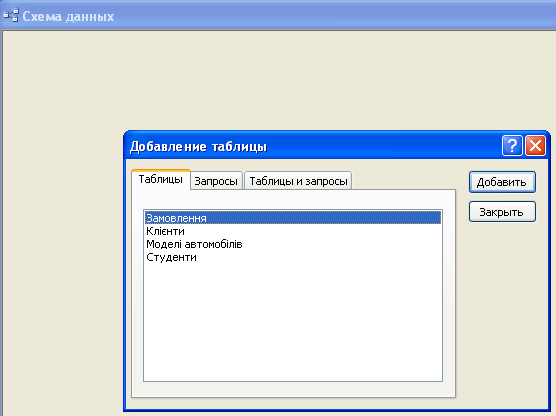Close the Добавление таблицы dialog

click(535, 145)
